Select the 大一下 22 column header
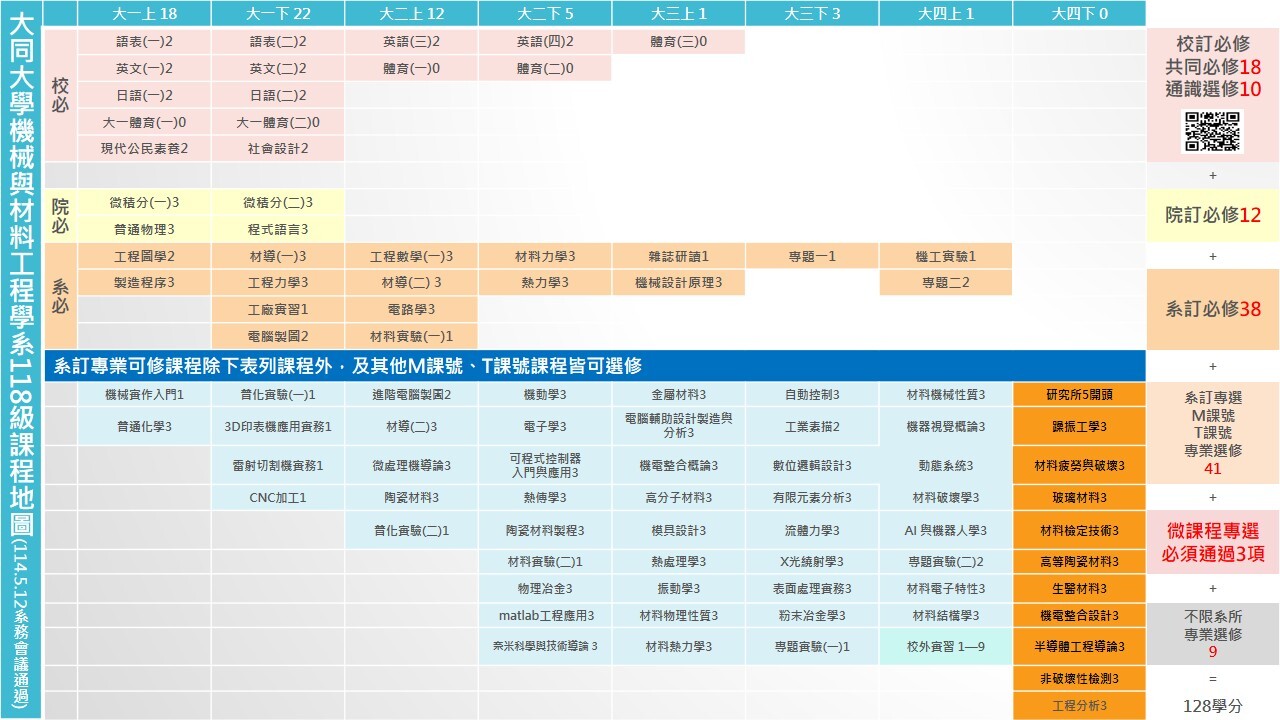This screenshot has width=1280, height=720. coord(278,13)
